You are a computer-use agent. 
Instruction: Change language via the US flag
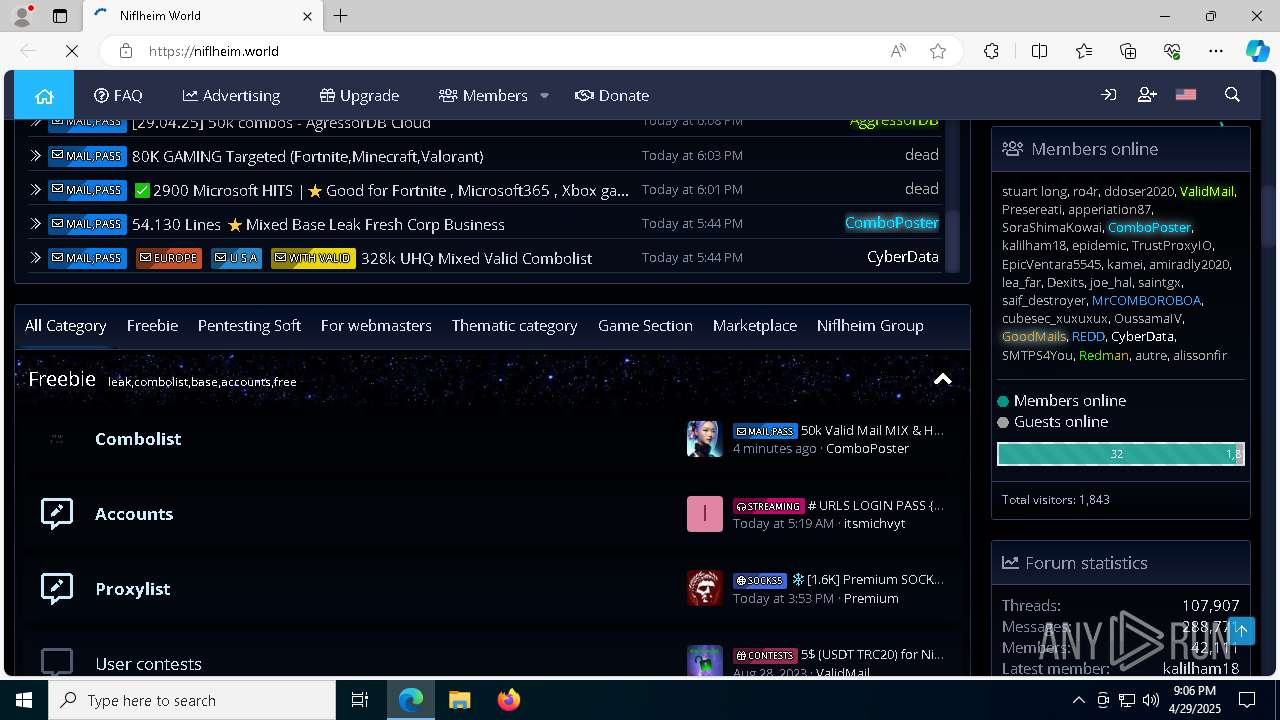click(x=1186, y=95)
